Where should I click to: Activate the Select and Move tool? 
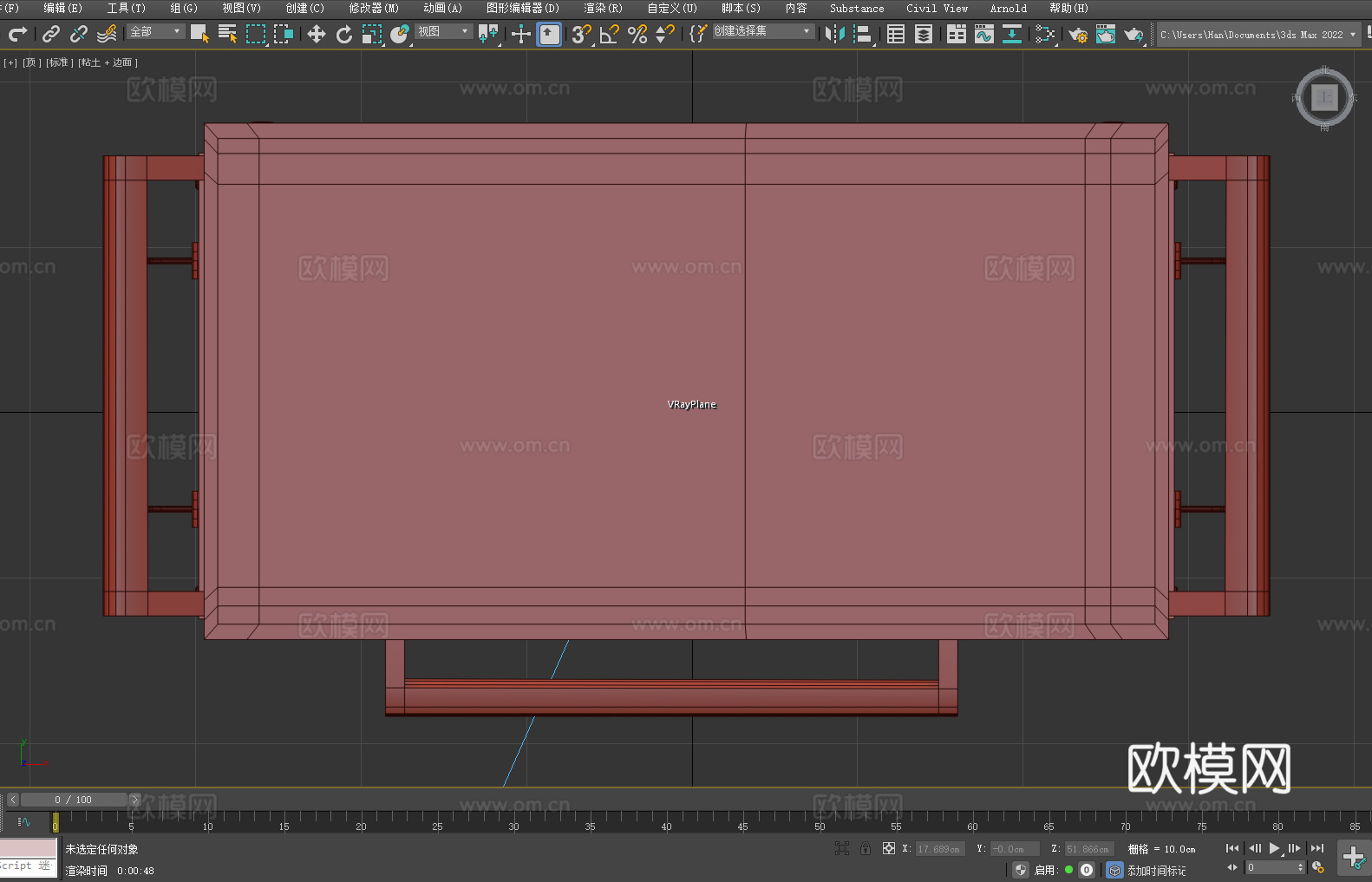pos(317,34)
